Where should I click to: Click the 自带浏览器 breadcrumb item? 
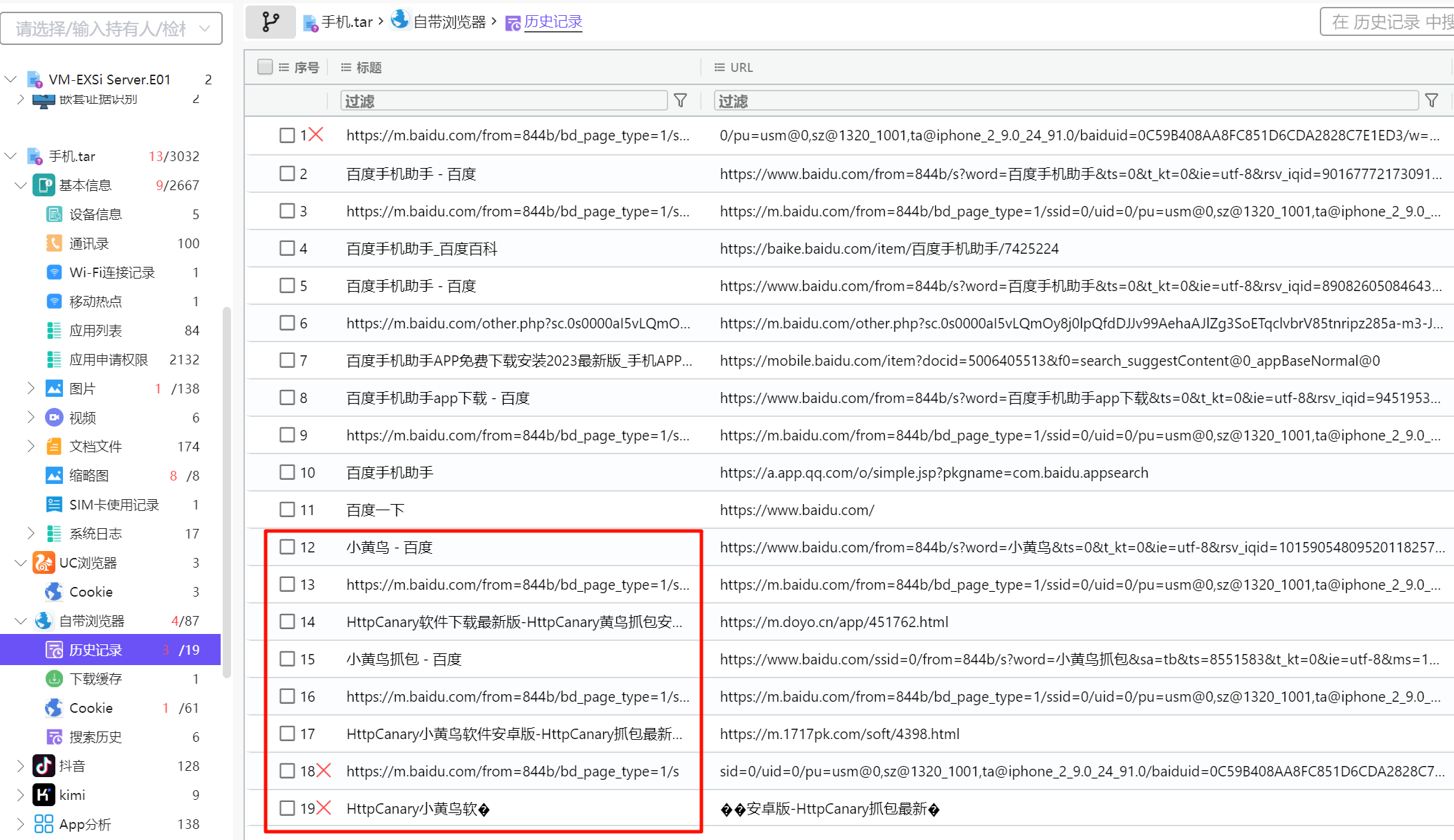[x=449, y=22]
